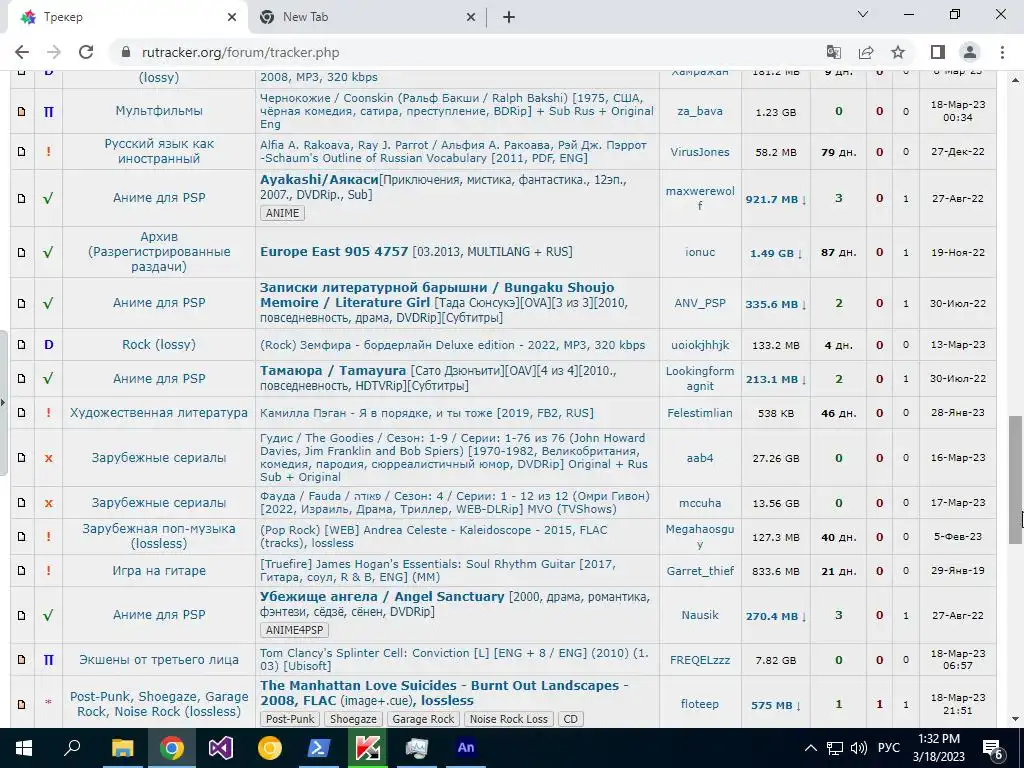
Task: Select the Трекер tab
Action: (127, 17)
